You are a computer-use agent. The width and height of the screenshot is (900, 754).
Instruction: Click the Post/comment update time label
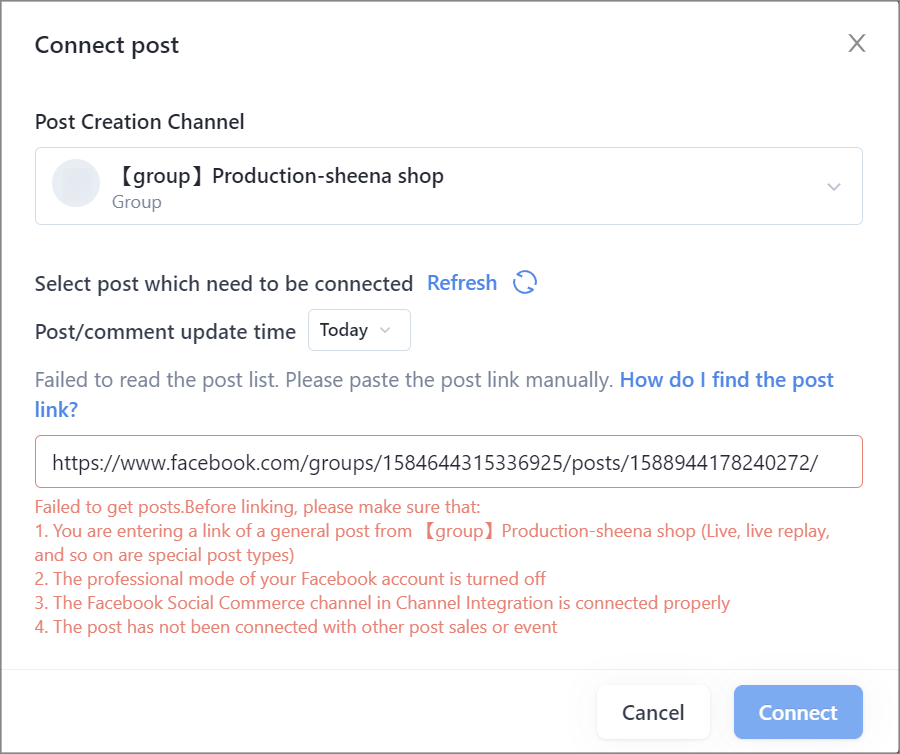point(165,332)
